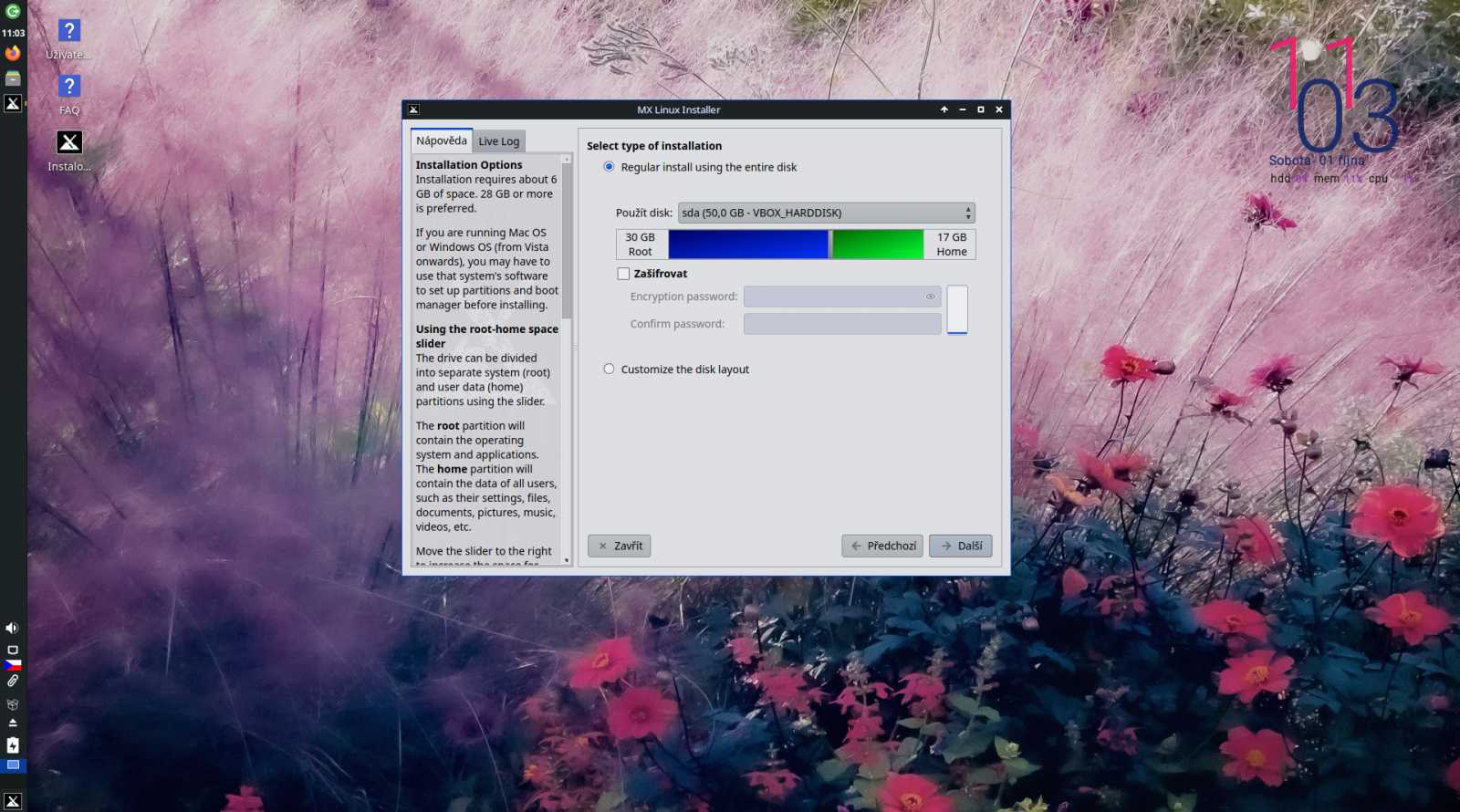Switch to the Live Log tab
The width and height of the screenshot is (1460, 812).
coord(499,141)
